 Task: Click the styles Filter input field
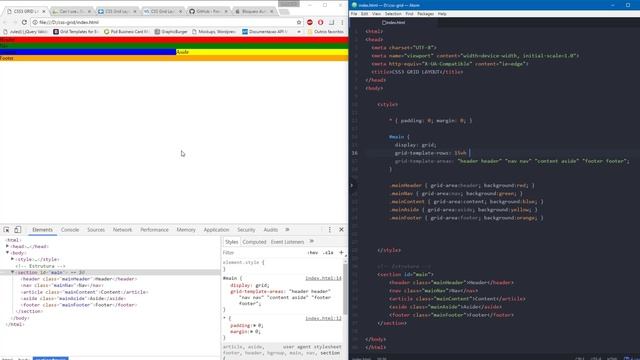(x=263, y=253)
